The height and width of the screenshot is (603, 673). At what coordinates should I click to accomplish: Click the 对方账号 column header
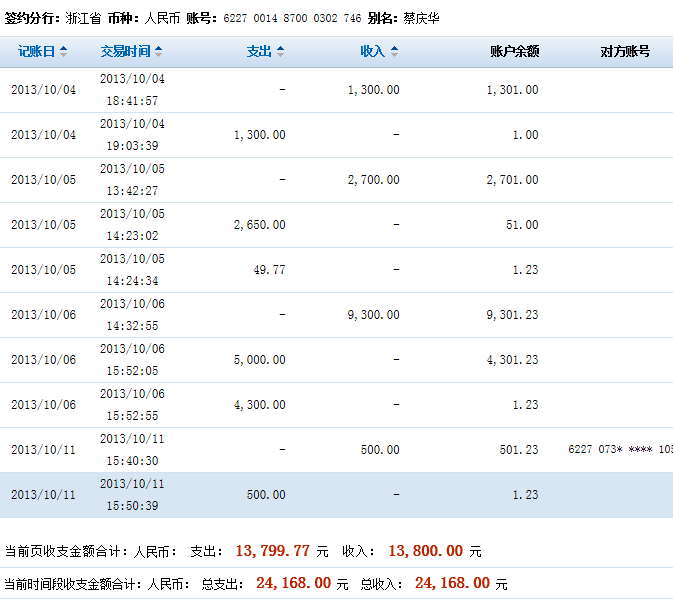click(624, 51)
